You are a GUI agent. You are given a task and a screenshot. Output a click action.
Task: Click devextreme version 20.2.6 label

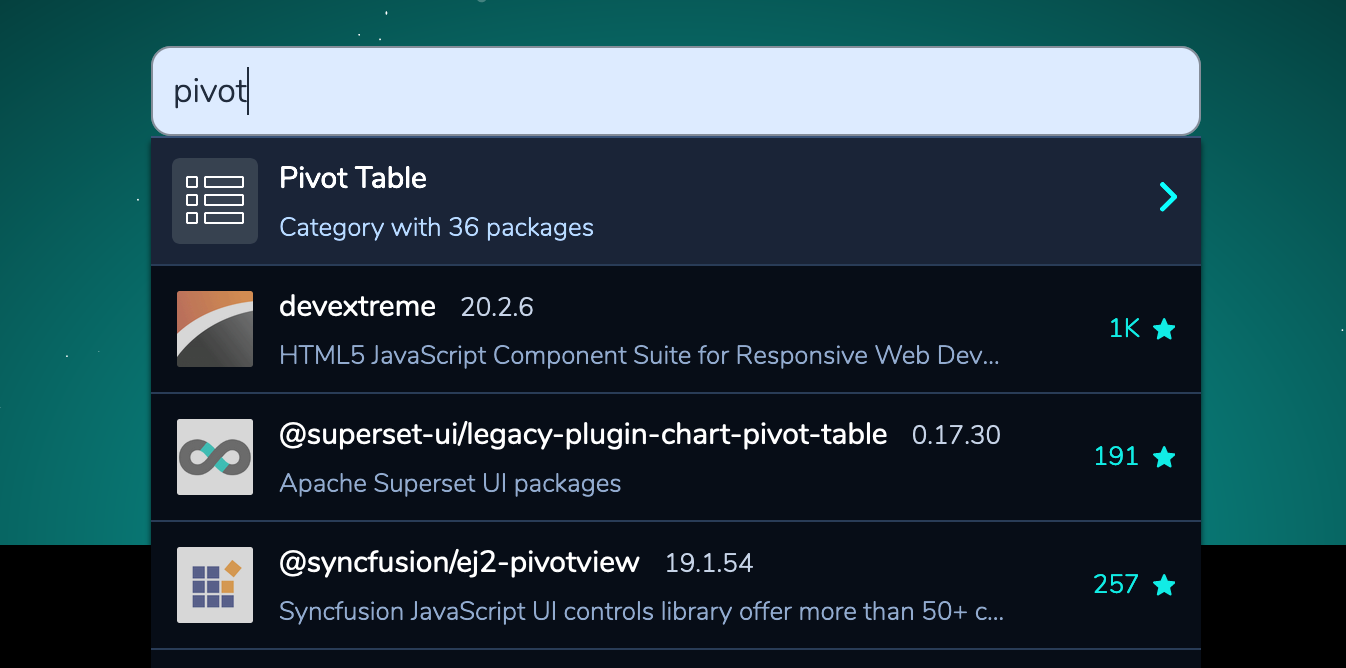tap(497, 307)
